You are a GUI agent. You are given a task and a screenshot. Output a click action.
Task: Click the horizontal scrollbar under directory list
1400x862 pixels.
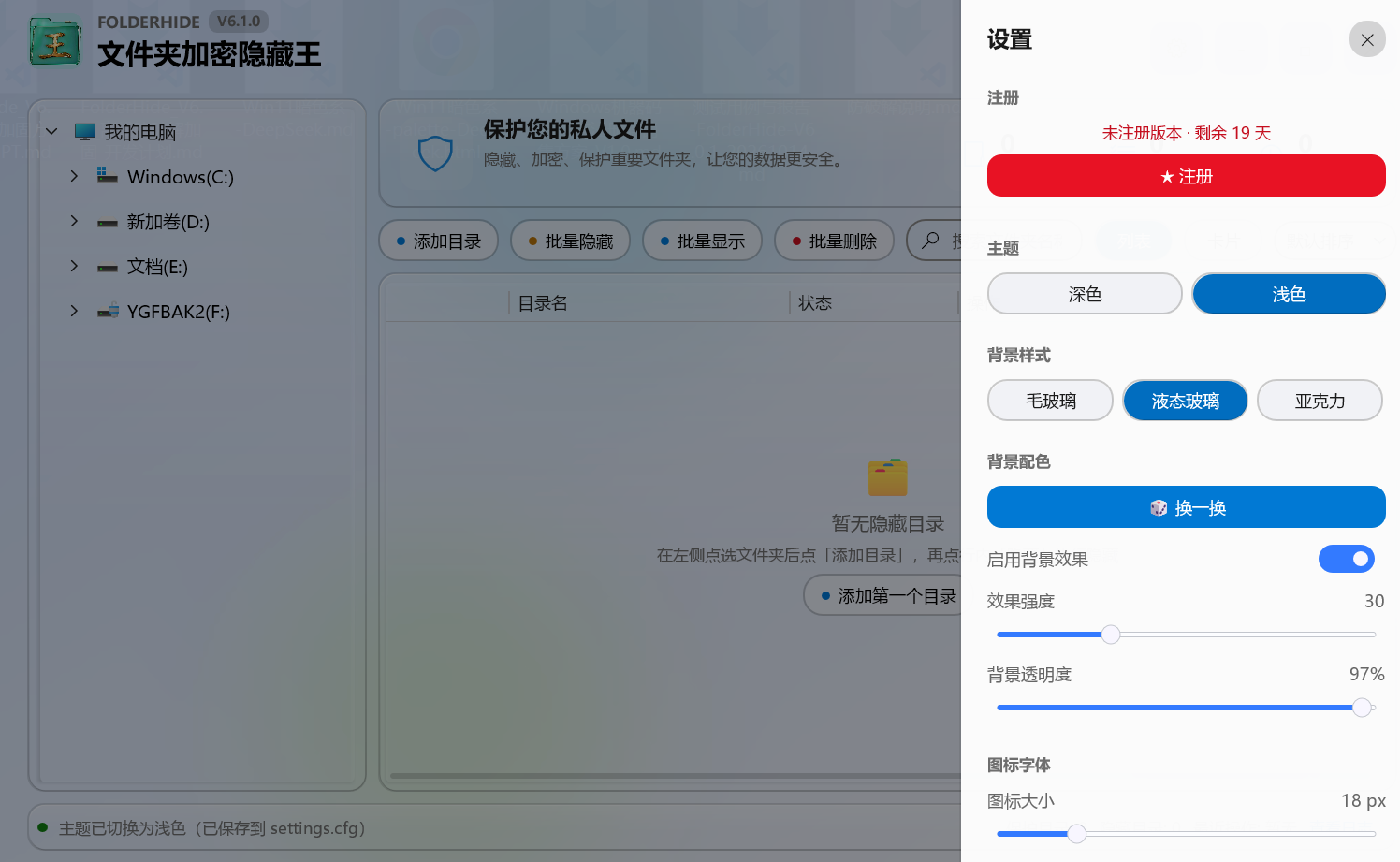click(x=676, y=776)
